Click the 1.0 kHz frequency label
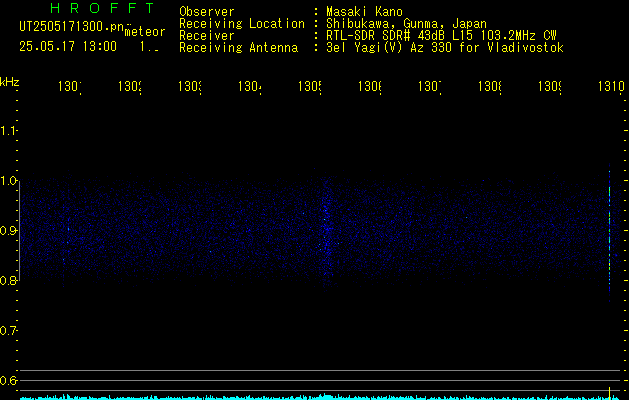The height and width of the screenshot is (400, 629). click(8, 181)
